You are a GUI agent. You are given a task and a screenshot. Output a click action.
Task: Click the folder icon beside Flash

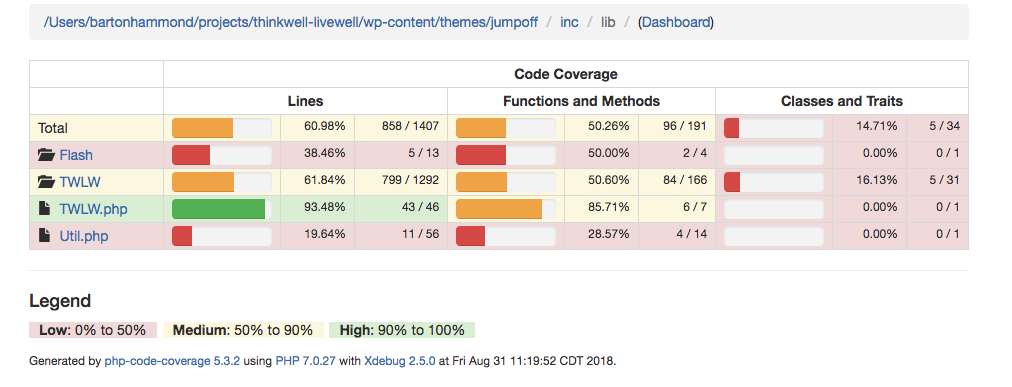coord(45,155)
